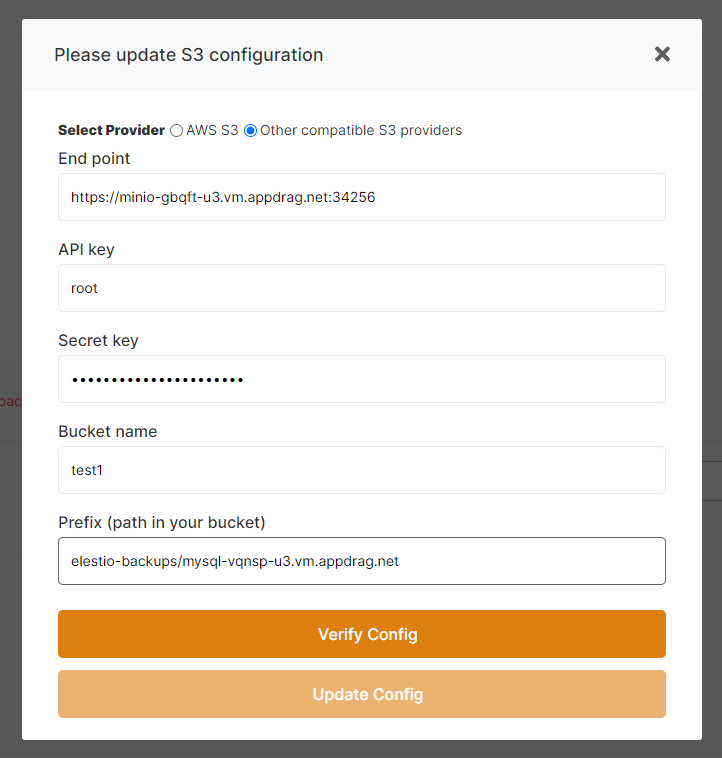Select the AWS S3 radio button

point(177,130)
